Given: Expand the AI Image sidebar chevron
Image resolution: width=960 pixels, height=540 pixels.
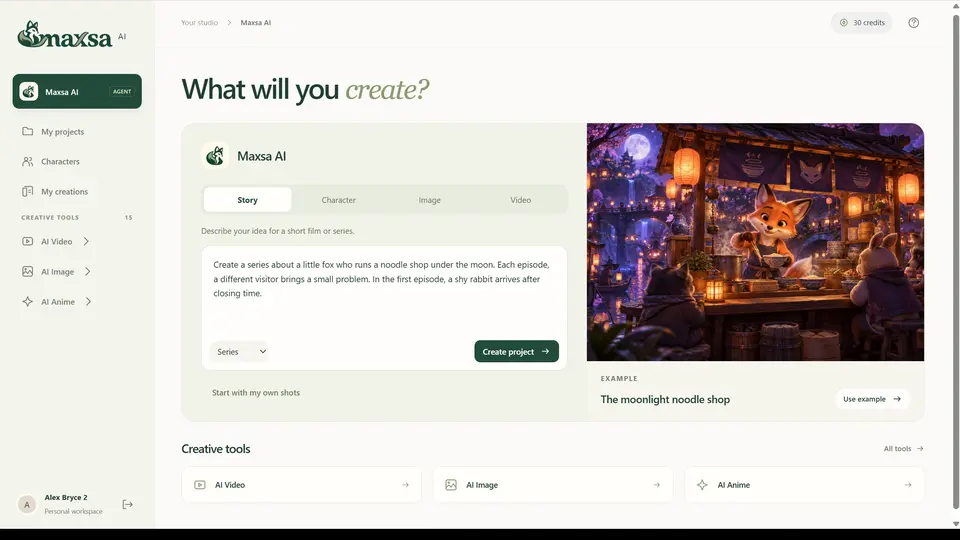Looking at the screenshot, I should 88,271.
